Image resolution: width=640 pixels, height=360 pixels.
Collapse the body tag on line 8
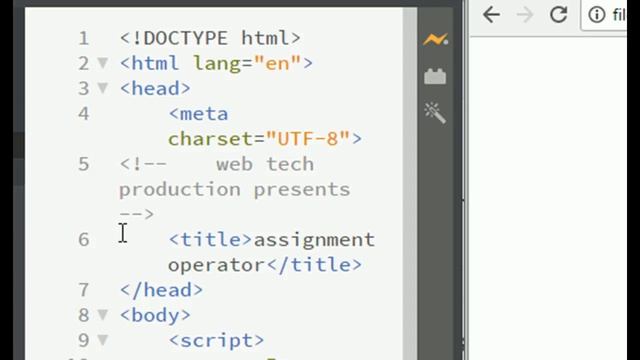[102, 315]
